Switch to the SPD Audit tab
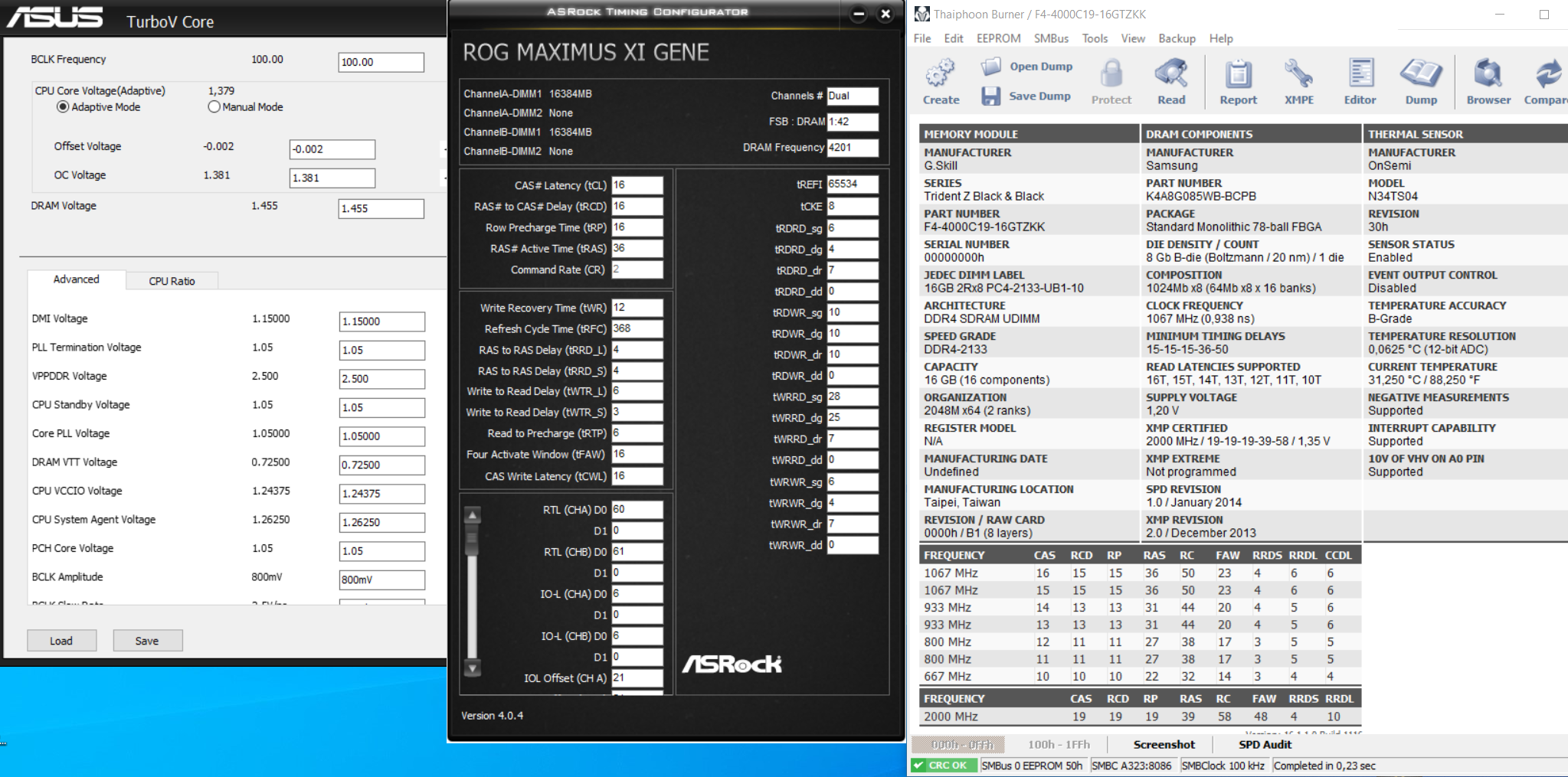1568x777 pixels. point(1265,744)
